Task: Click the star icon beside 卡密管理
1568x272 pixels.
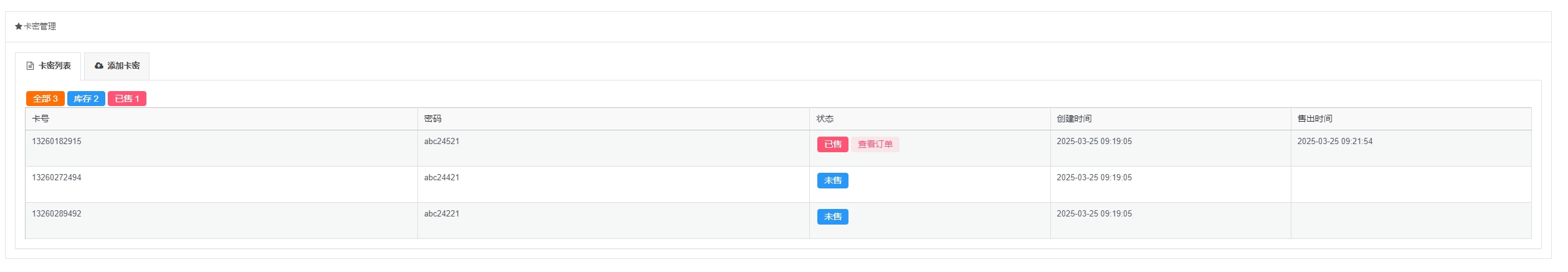Action: [x=19, y=26]
